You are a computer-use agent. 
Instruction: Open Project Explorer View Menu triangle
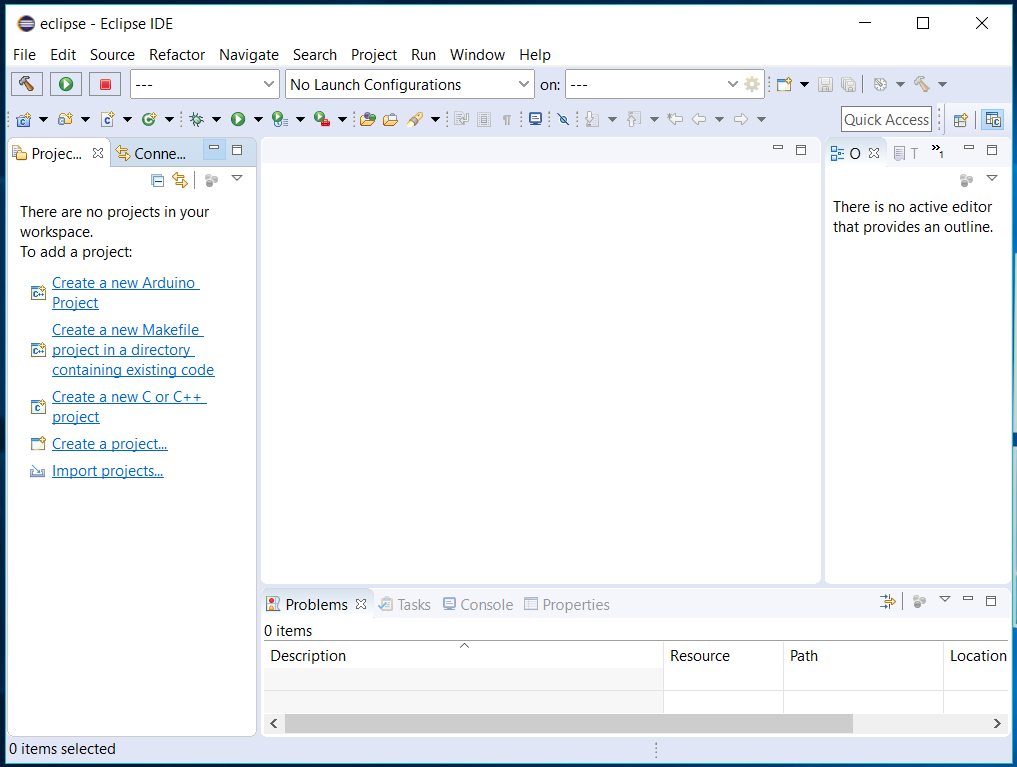point(237,178)
